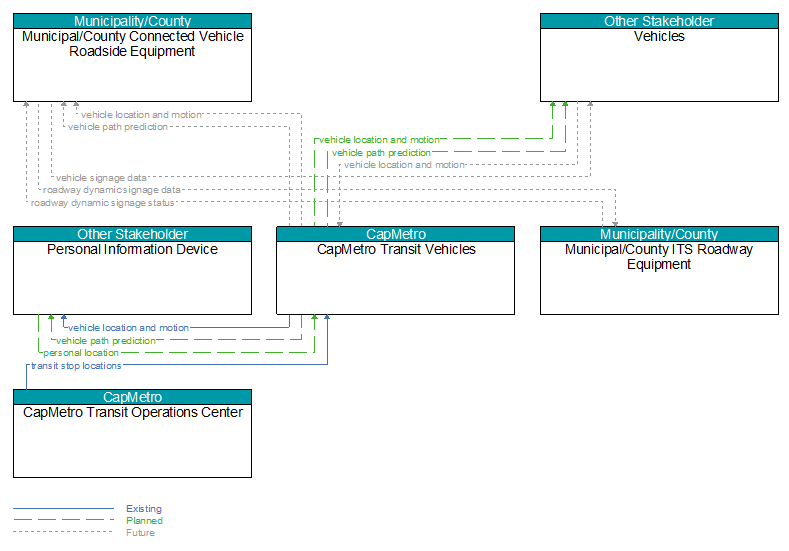The height and width of the screenshot is (551, 789).
Task: Click the gray dotted legend line sample
Action: [63, 532]
